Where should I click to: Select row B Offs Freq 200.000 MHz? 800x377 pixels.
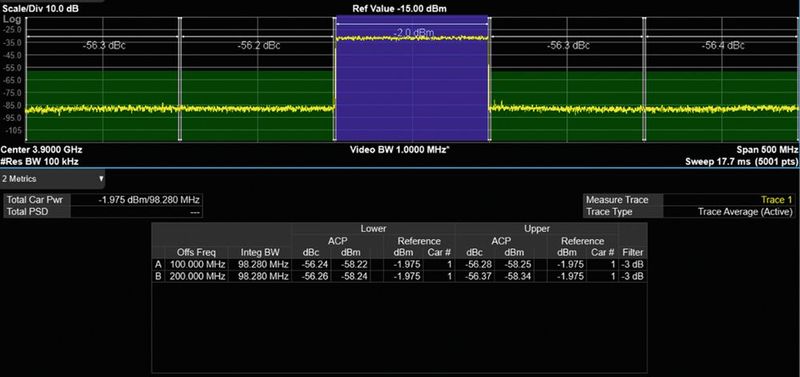196,277
